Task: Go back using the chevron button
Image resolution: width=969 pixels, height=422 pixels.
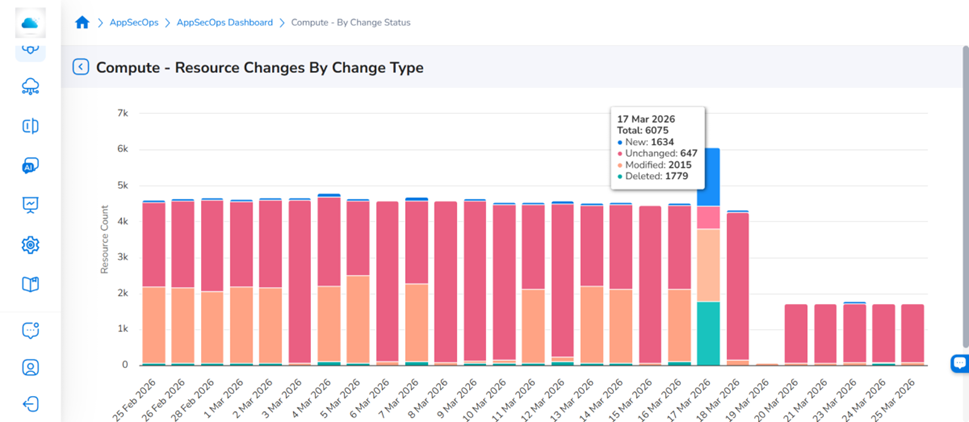Action: [x=80, y=67]
